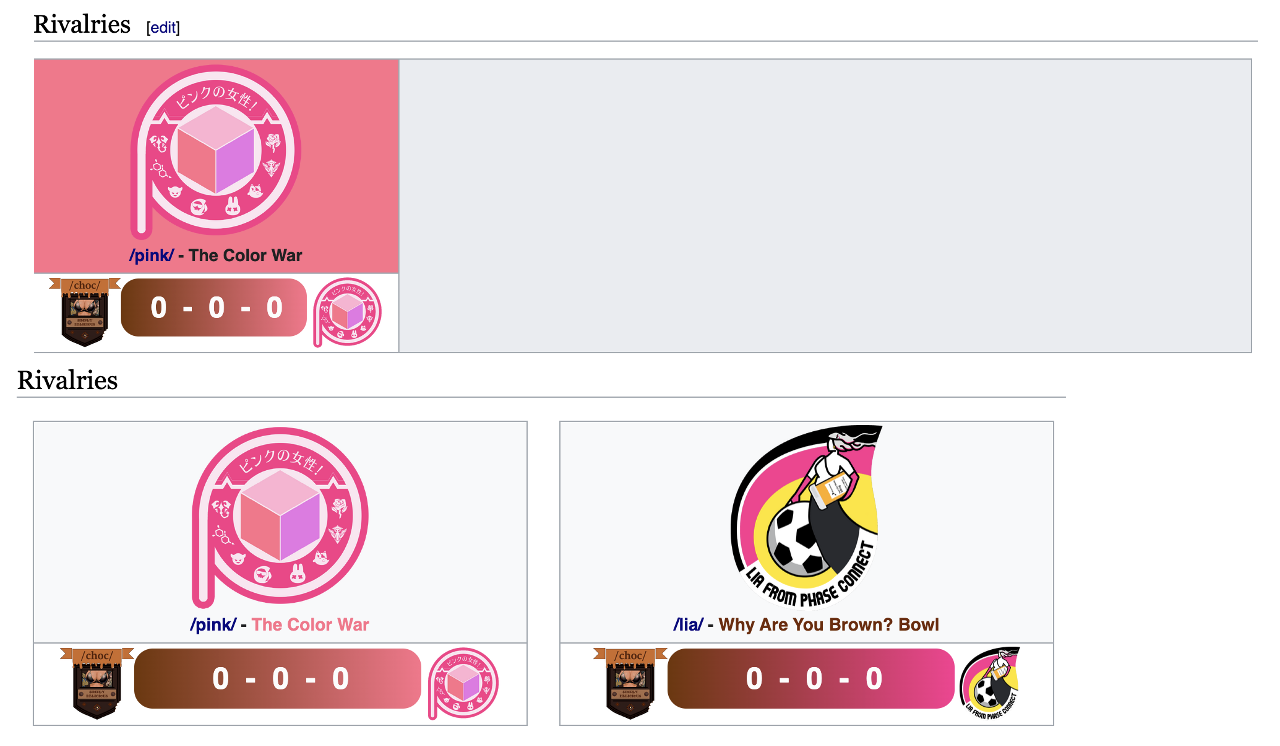
Task: Click the brown-to-magenta score bar for /lia/
Action: pos(811,678)
